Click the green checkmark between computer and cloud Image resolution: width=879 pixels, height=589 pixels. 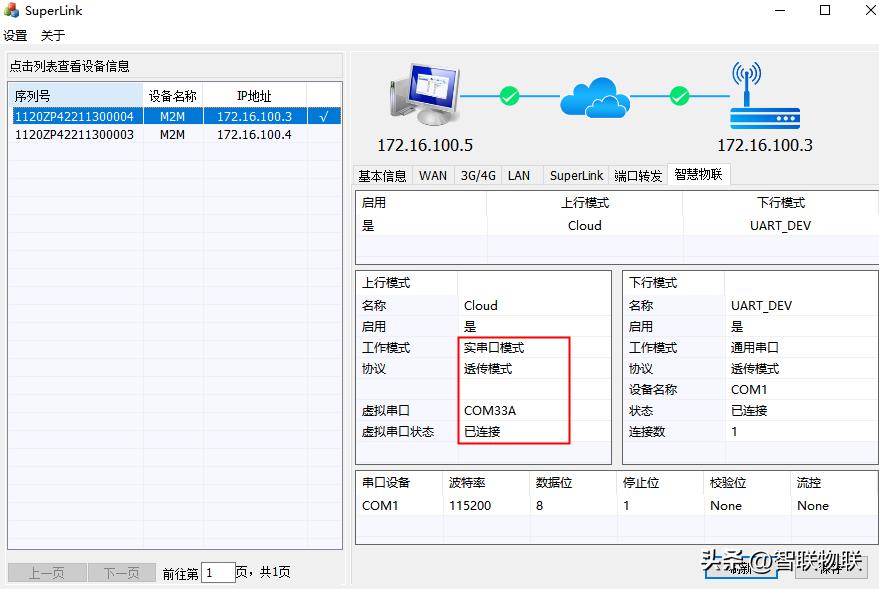(x=508, y=97)
